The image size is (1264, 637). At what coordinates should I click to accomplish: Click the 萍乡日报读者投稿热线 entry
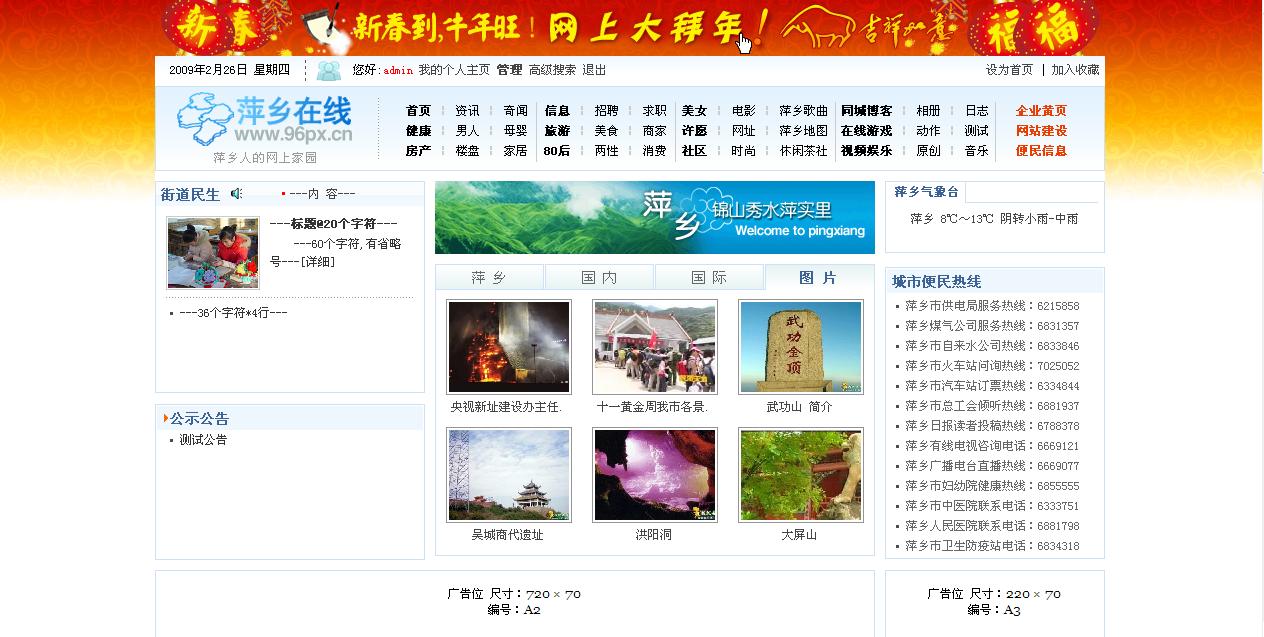(x=992, y=426)
